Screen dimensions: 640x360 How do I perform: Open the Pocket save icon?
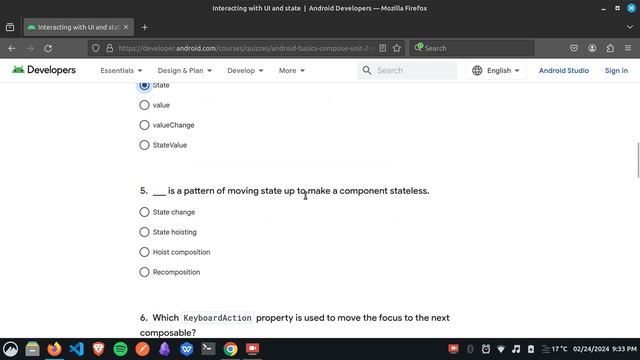click(574, 48)
